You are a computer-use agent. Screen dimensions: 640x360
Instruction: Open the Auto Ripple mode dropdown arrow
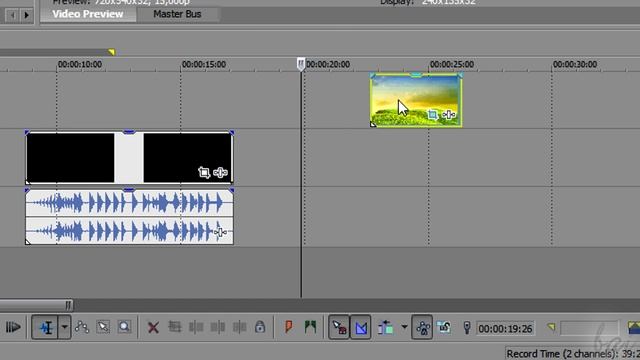point(404,327)
